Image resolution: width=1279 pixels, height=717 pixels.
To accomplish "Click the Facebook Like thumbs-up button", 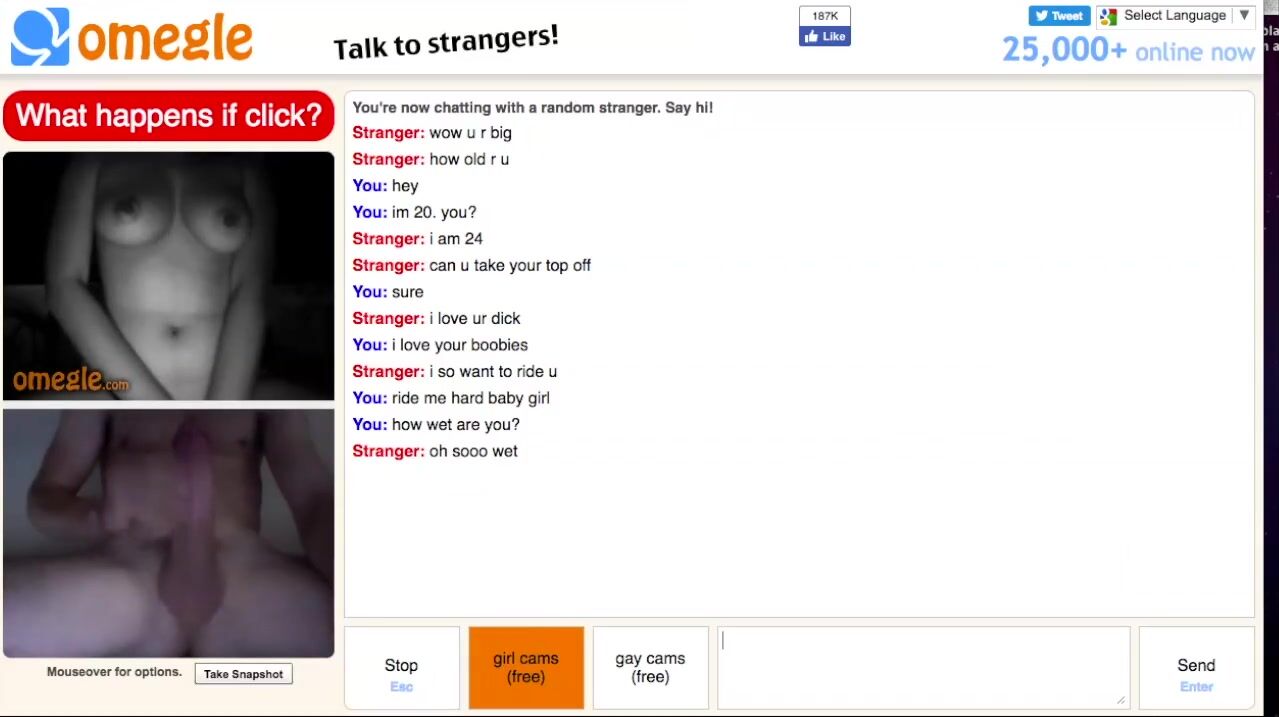I will tap(825, 36).
